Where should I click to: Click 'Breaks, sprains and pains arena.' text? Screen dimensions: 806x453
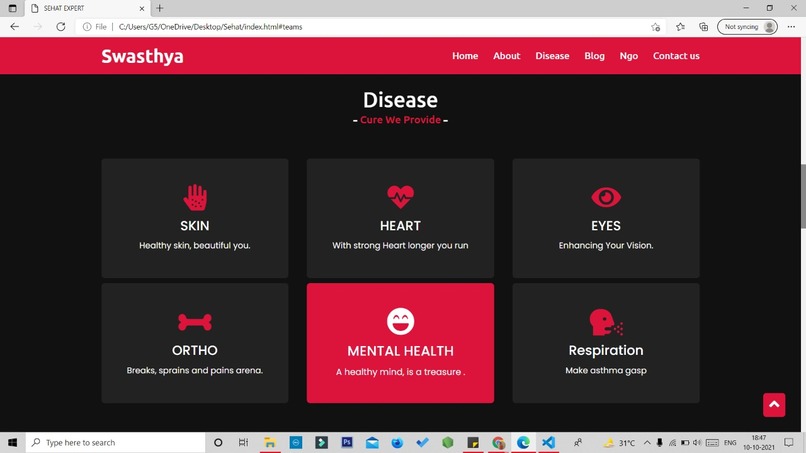pos(194,370)
